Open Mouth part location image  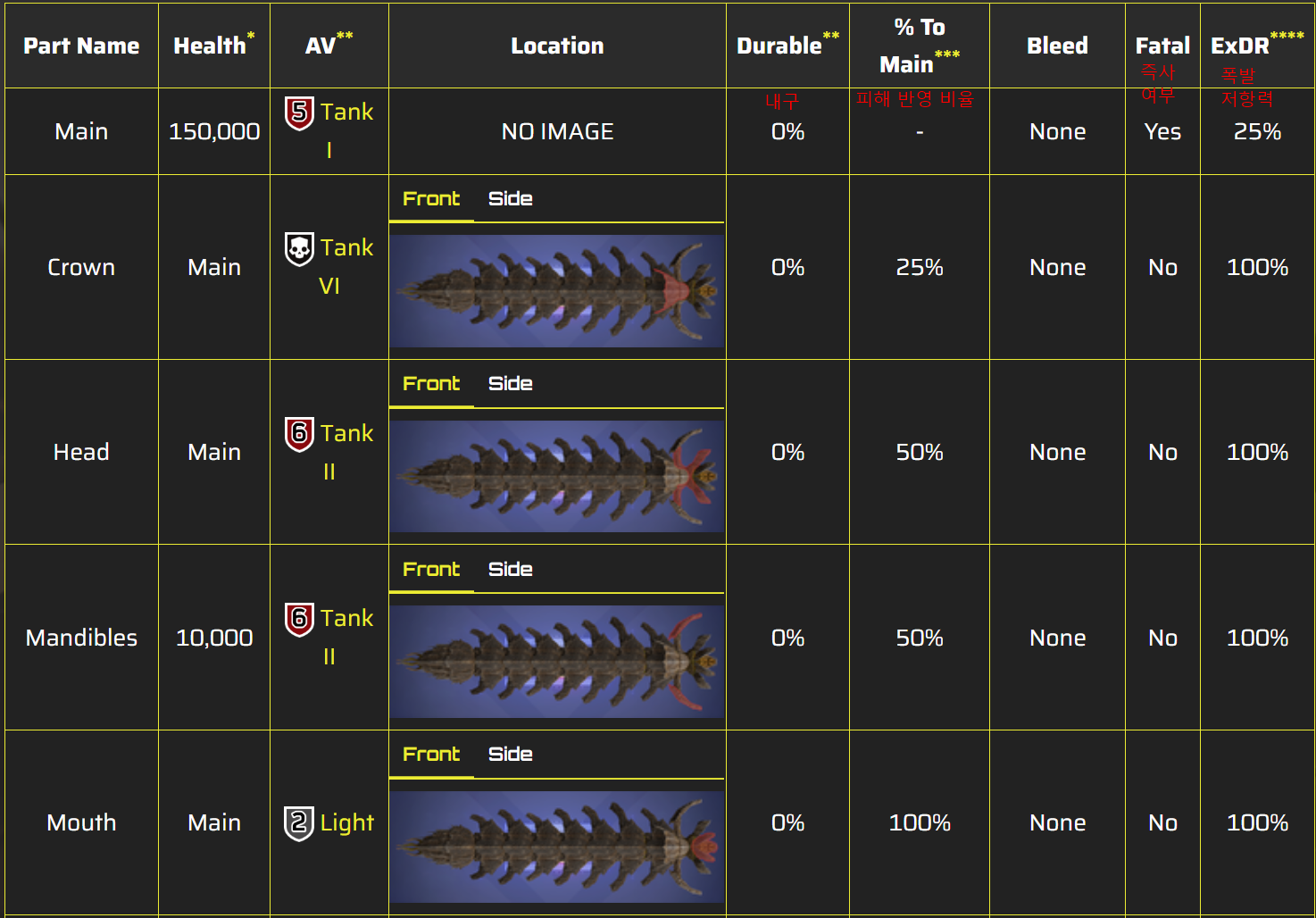tap(557, 847)
